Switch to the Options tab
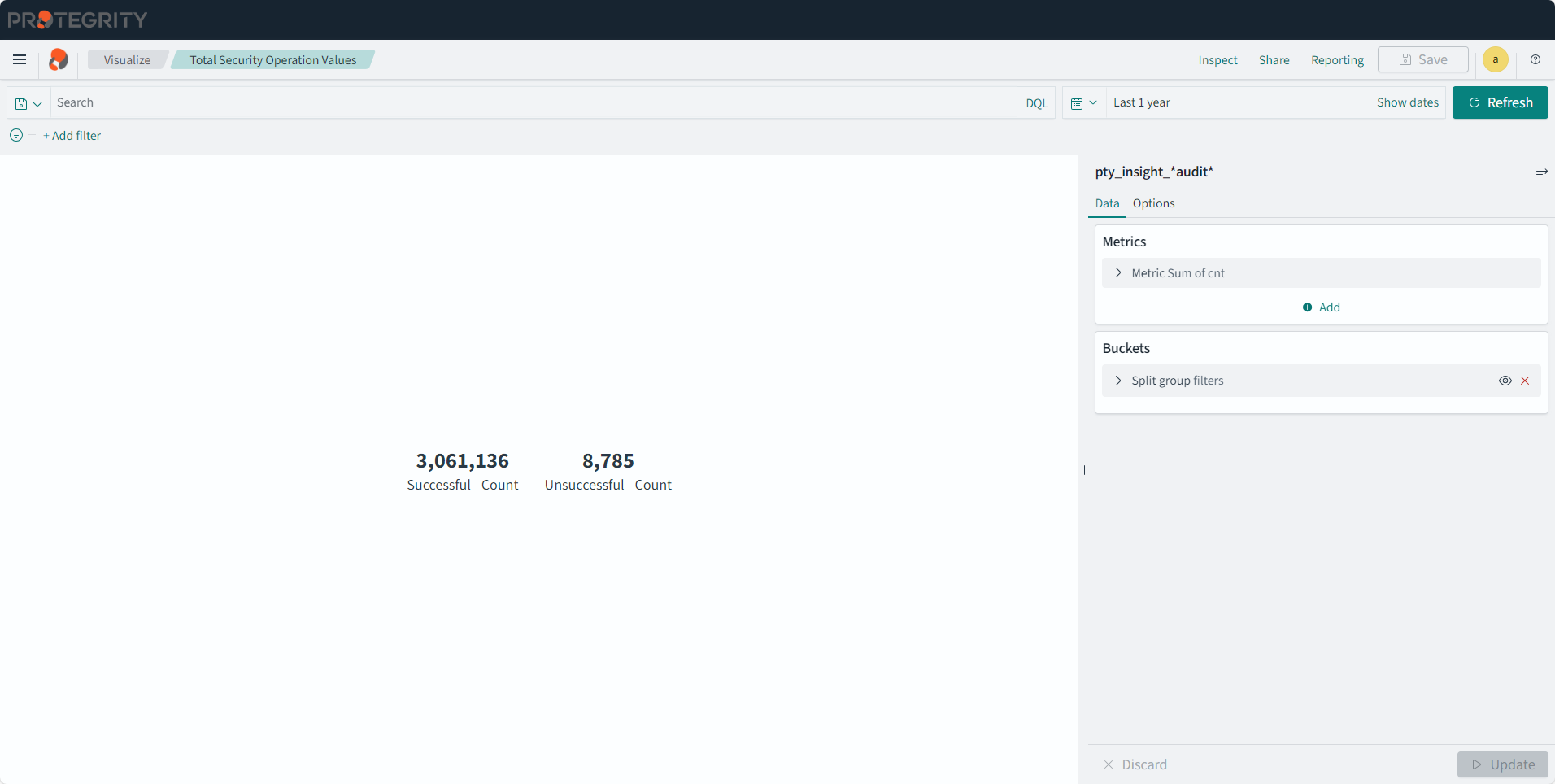This screenshot has width=1555, height=784. point(1153,203)
